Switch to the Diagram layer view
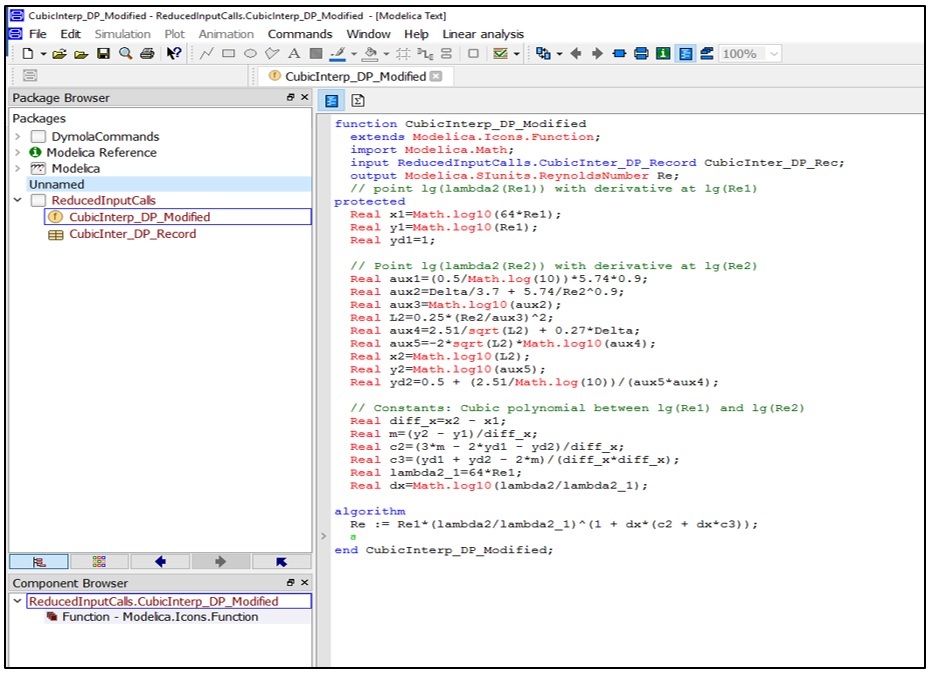 [641, 54]
